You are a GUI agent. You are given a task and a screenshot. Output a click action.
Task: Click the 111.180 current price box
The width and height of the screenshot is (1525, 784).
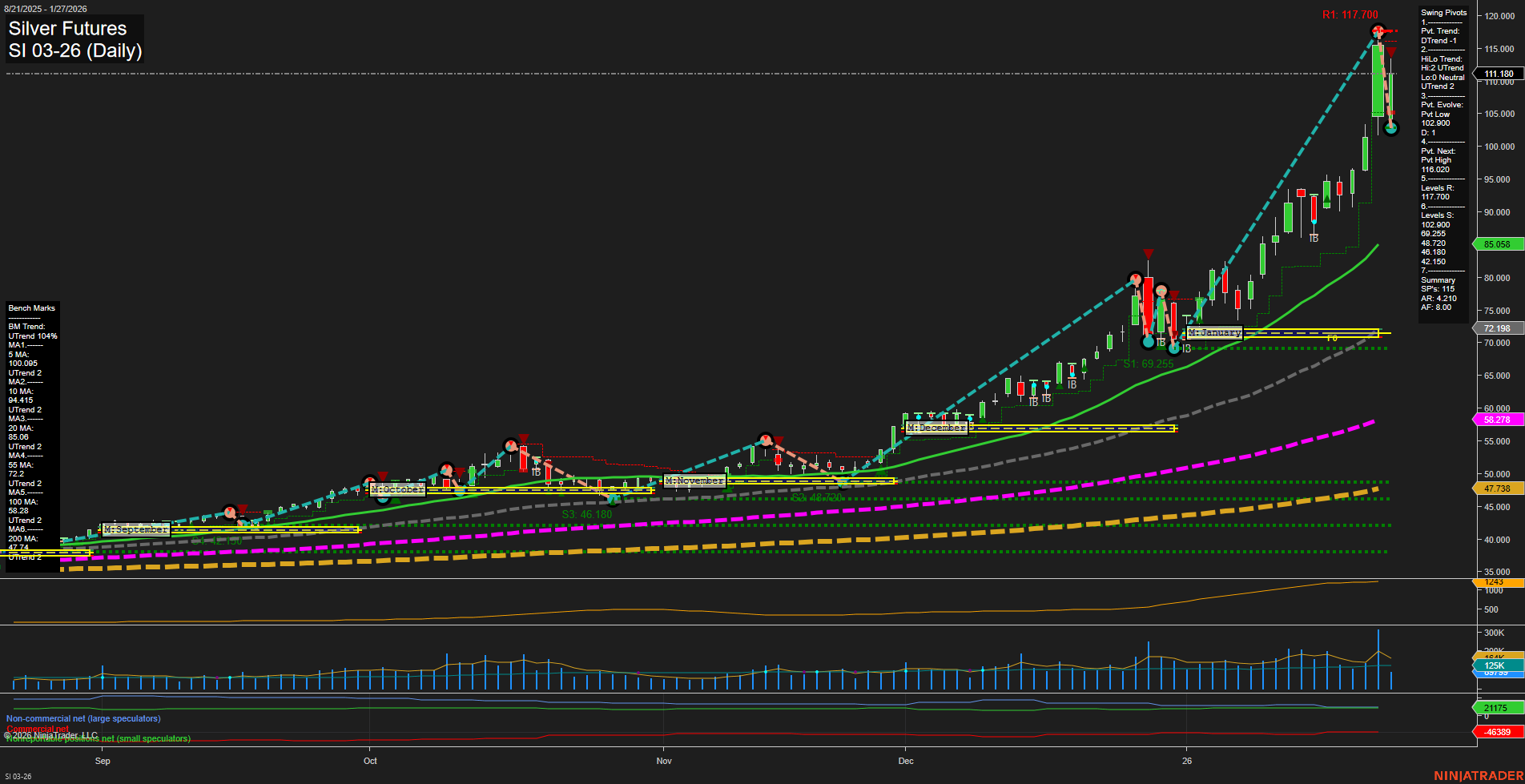point(1499,73)
